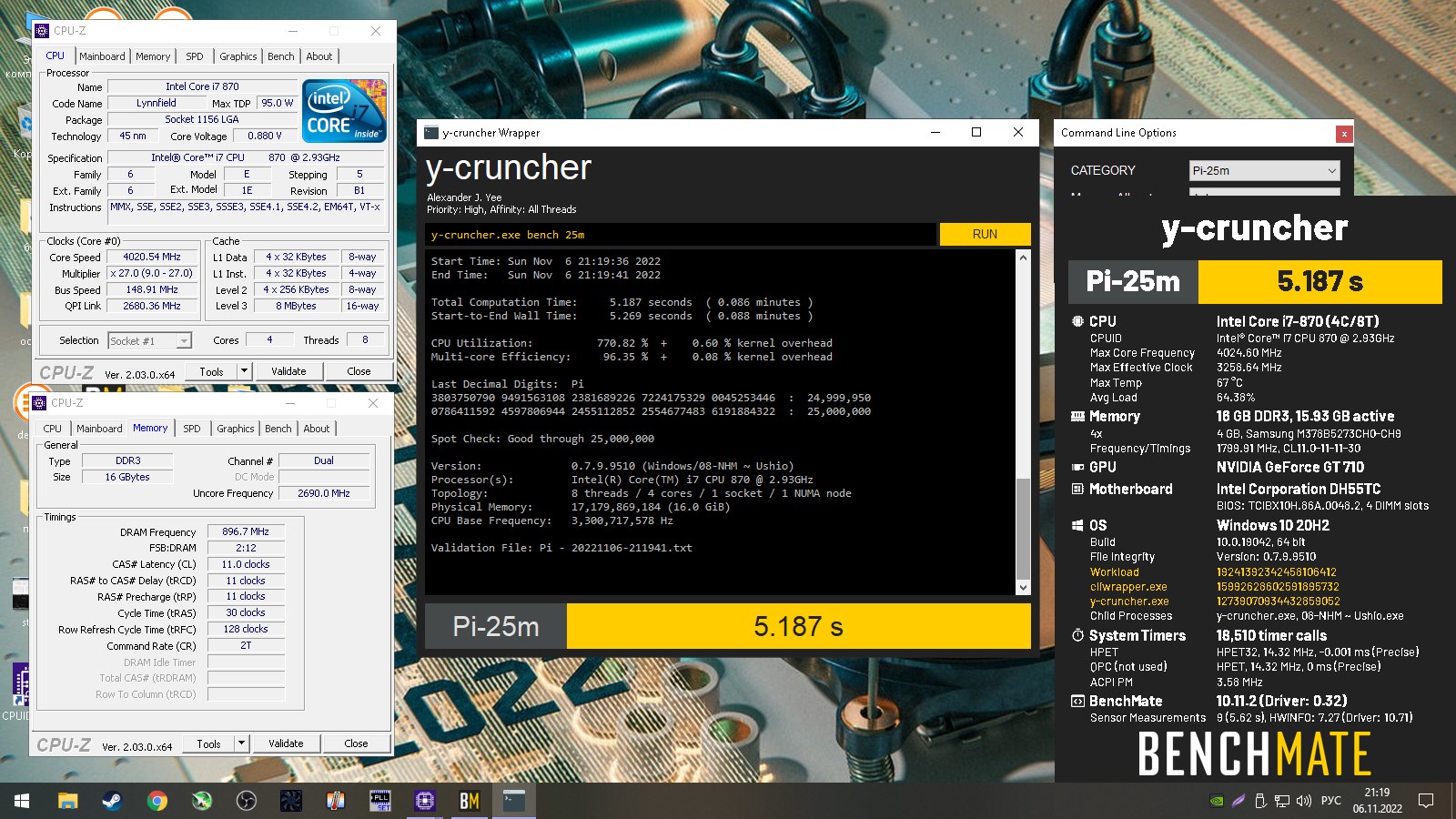Click Close button in top CPU-Z
Image resolution: width=1456 pixels, height=819 pixels.
(x=359, y=371)
